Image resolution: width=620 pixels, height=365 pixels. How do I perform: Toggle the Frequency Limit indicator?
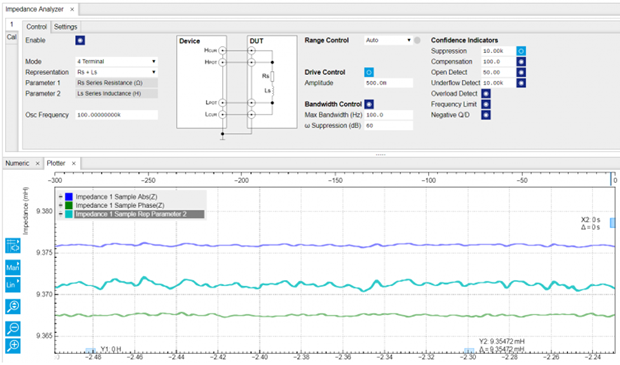(486, 104)
